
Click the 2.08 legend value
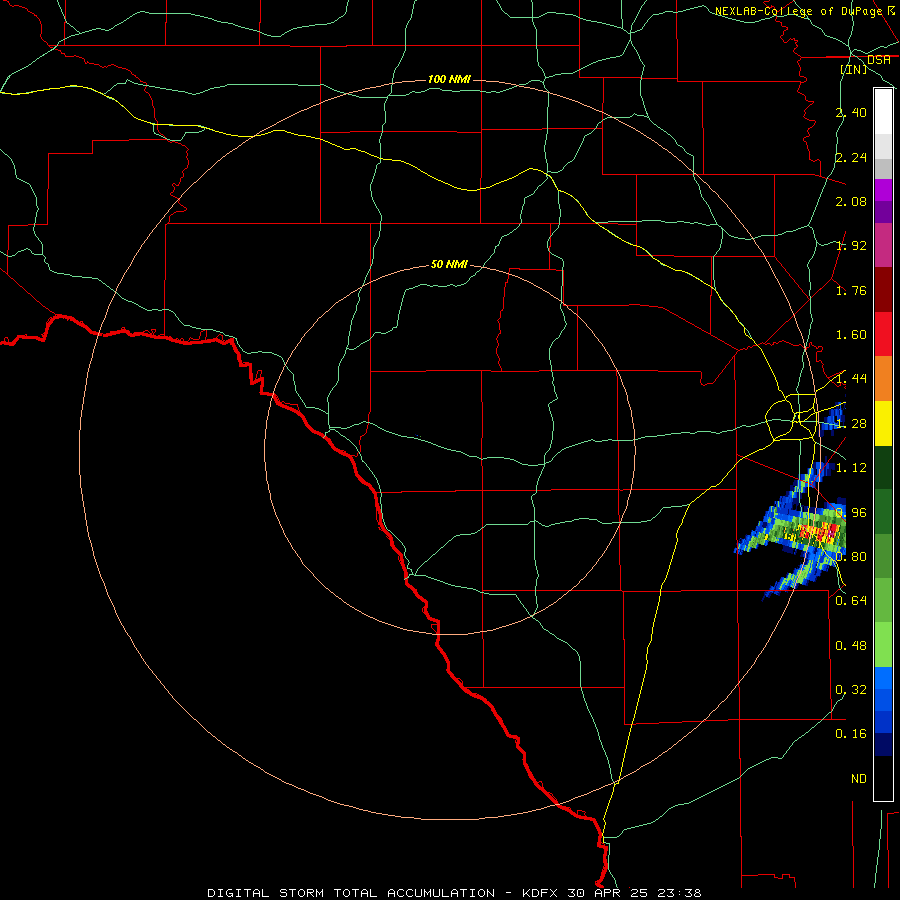tap(851, 201)
